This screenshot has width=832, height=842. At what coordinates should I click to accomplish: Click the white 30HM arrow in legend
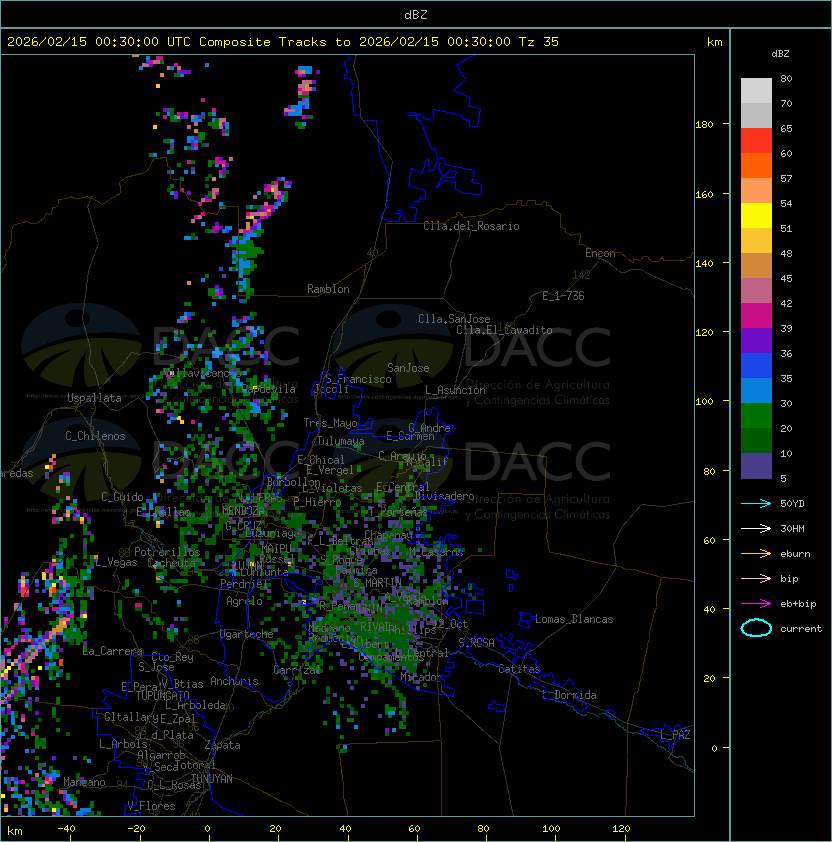pyautogui.click(x=756, y=528)
